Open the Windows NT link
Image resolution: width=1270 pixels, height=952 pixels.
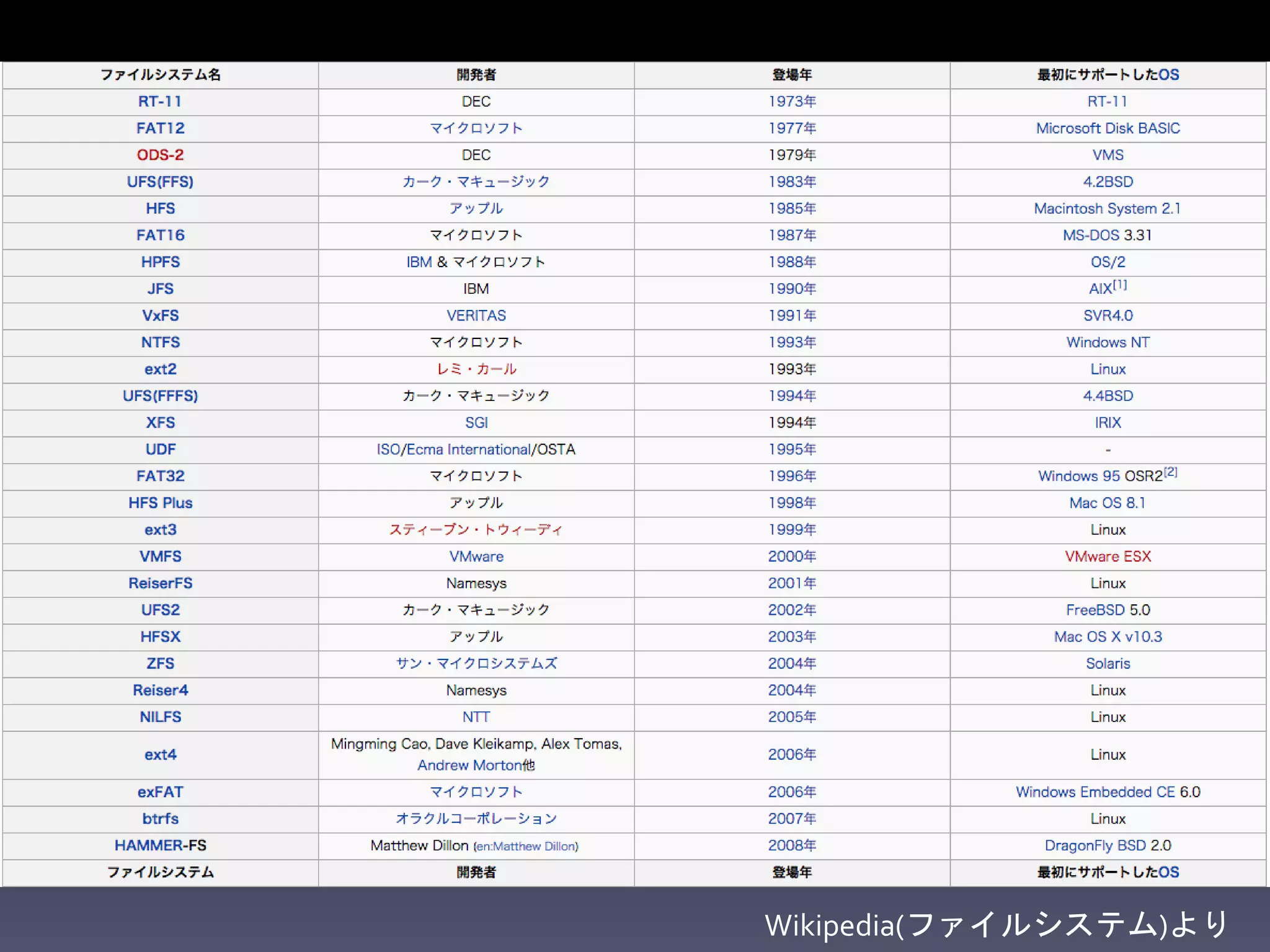(x=1108, y=342)
